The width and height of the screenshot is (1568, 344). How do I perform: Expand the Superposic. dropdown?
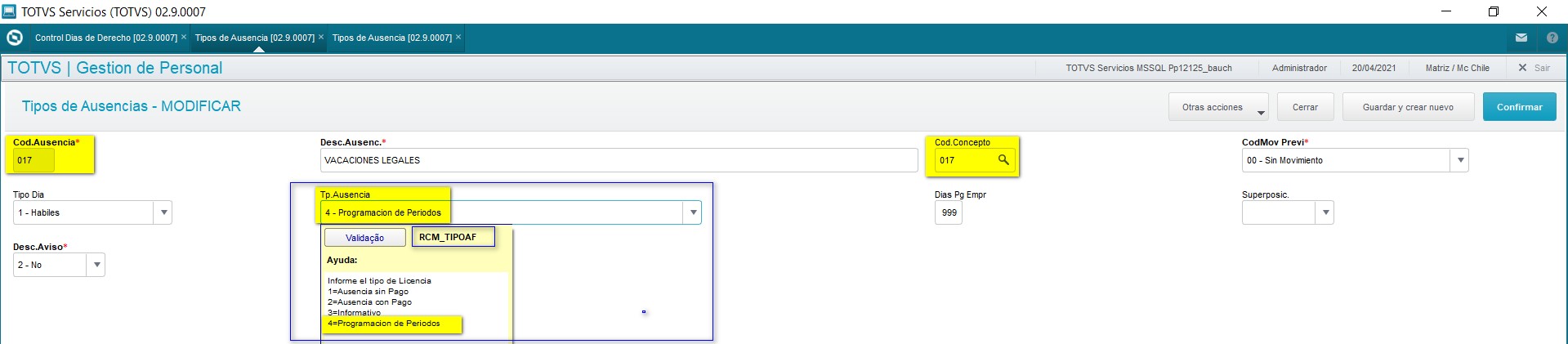[x=1325, y=212]
